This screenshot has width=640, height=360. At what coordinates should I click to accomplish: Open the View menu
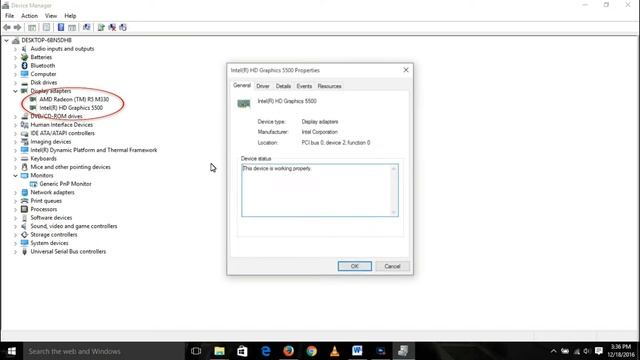pyautogui.click(x=51, y=16)
